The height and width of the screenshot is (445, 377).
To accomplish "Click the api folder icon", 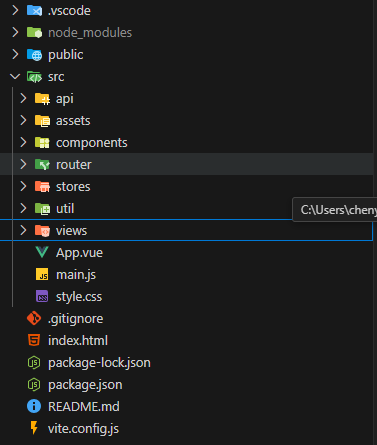I will tap(42, 99).
